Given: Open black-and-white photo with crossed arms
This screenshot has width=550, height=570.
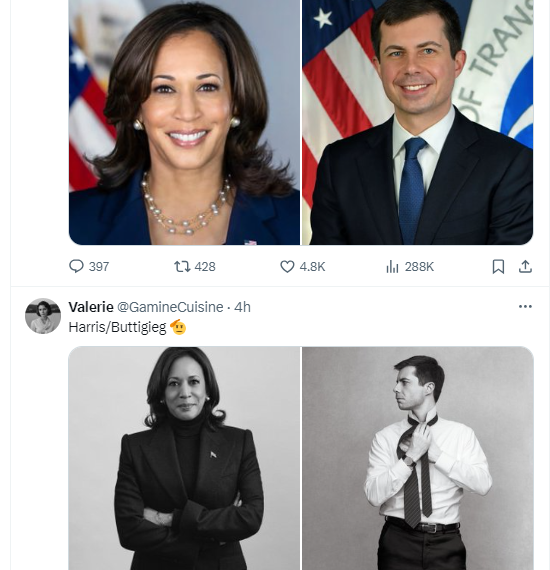Looking at the screenshot, I should pos(184,458).
